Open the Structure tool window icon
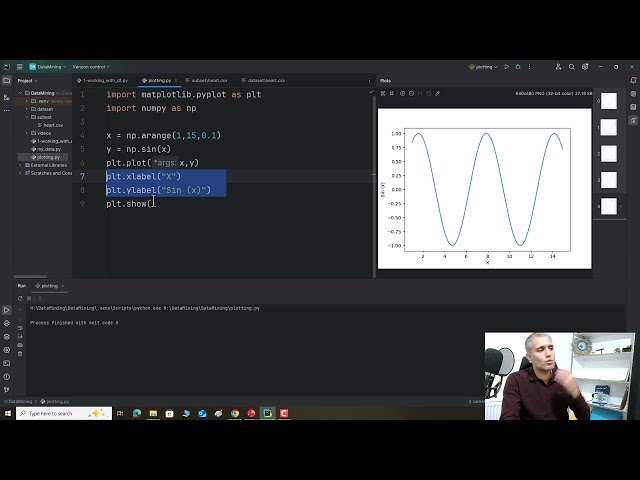This screenshot has height=480, width=640. tap(7, 97)
